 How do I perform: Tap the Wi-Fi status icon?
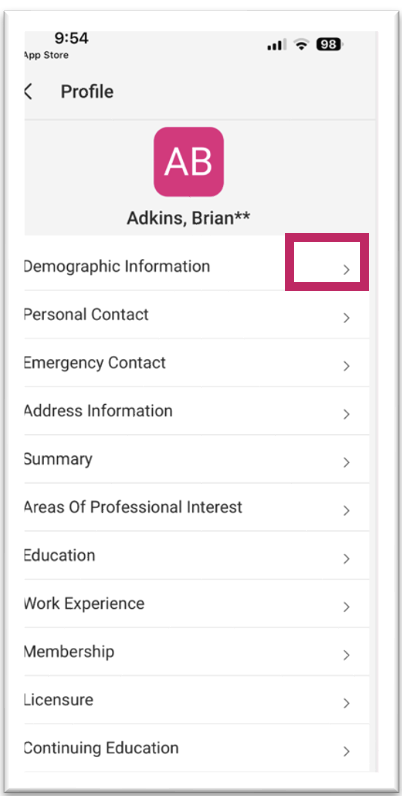(303, 45)
